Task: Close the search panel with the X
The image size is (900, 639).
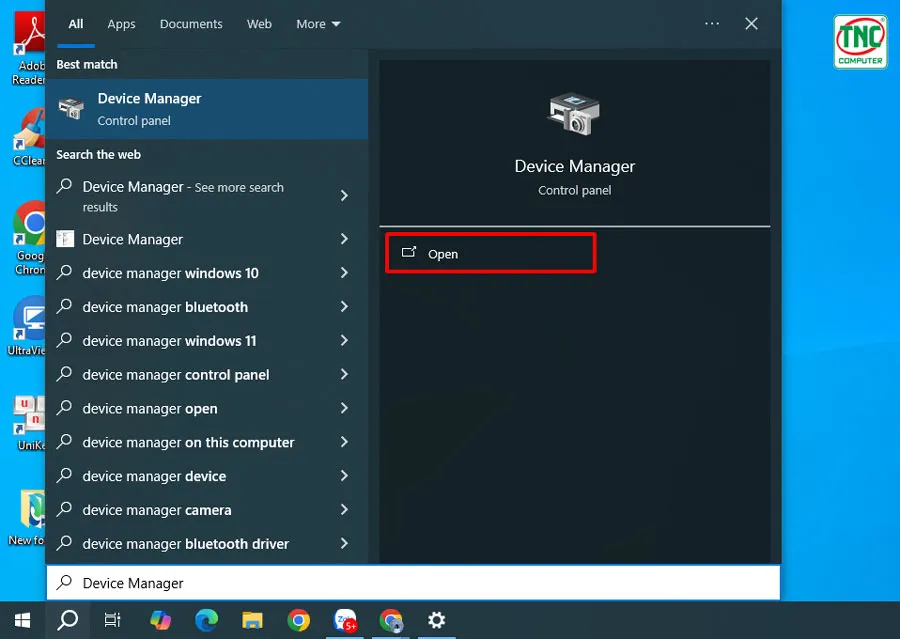Action: click(751, 24)
